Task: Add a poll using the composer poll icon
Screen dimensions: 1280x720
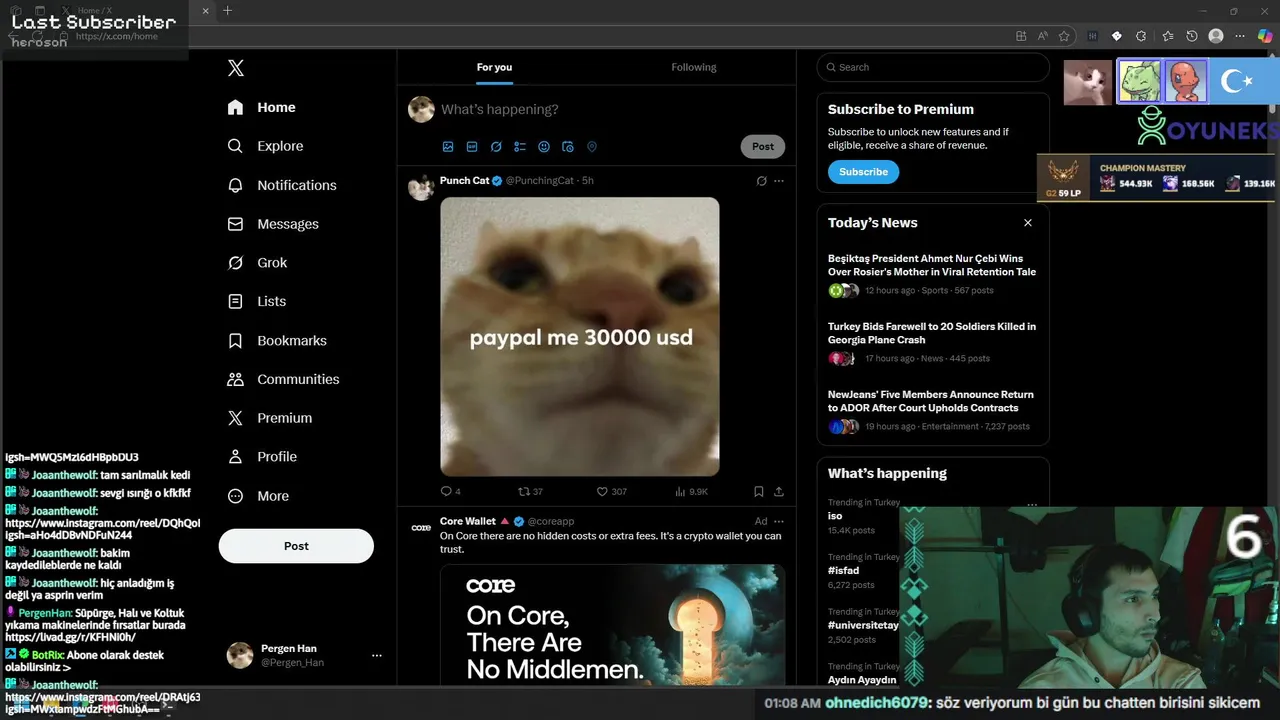Action: click(520, 147)
